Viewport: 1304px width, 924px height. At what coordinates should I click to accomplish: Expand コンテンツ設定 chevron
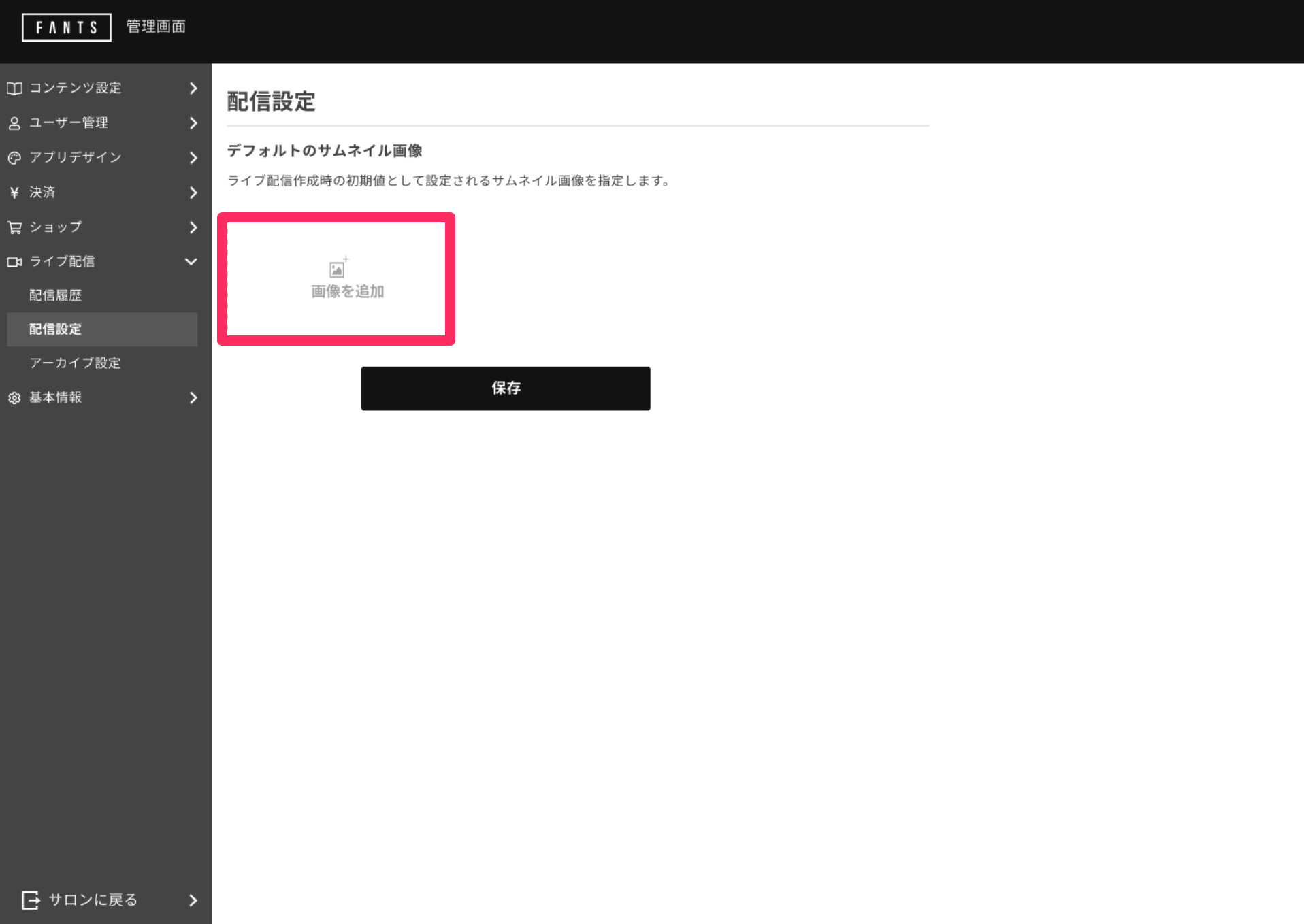point(193,88)
